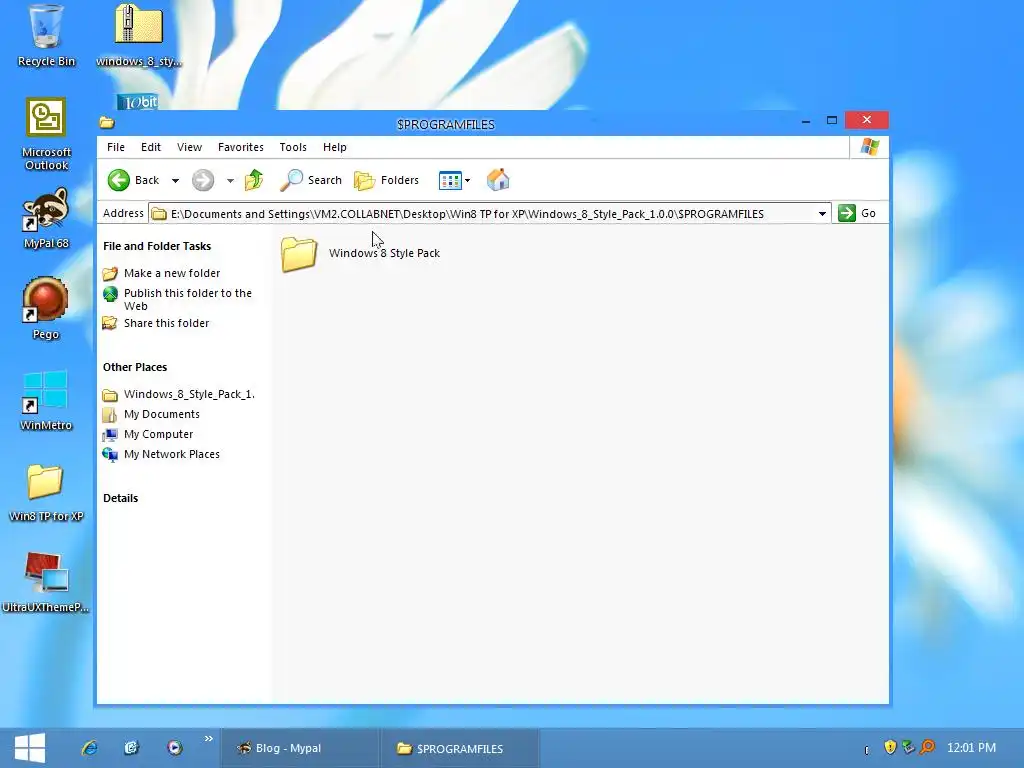Click the orange magnifier tray icon
The image size is (1024, 768).
927,747
